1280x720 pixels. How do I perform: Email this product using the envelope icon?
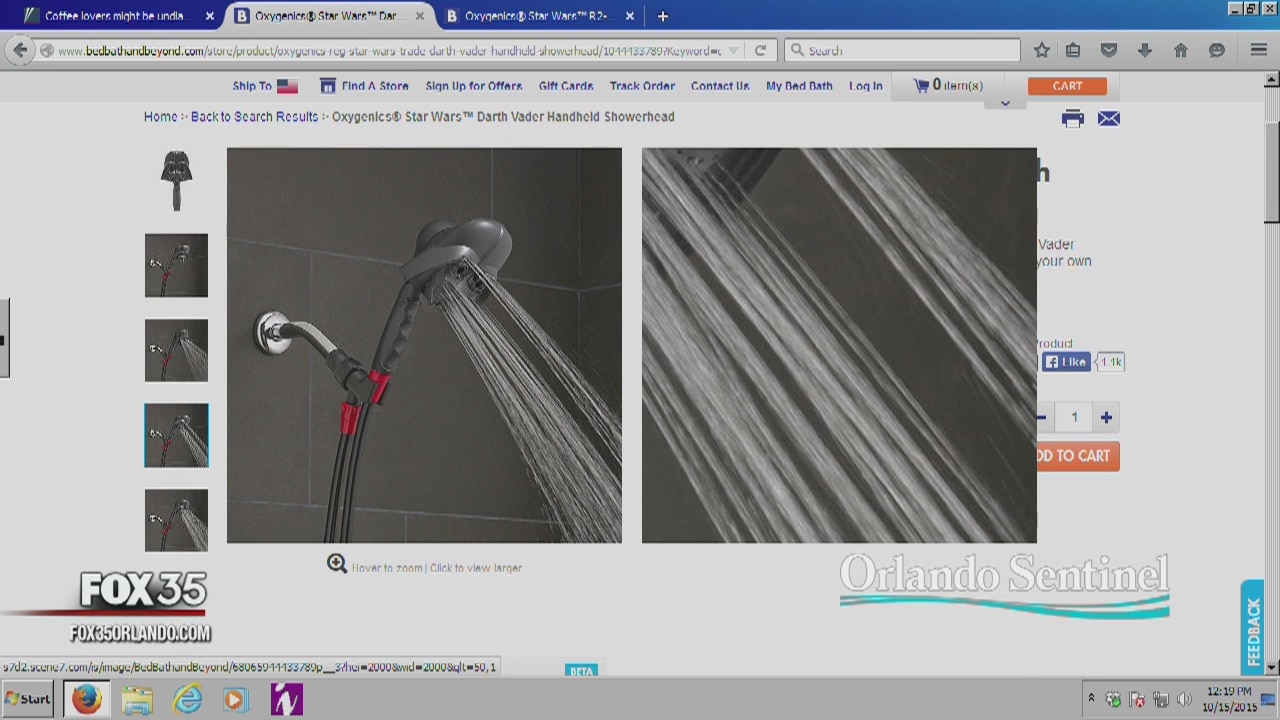tap(1109, 119)
